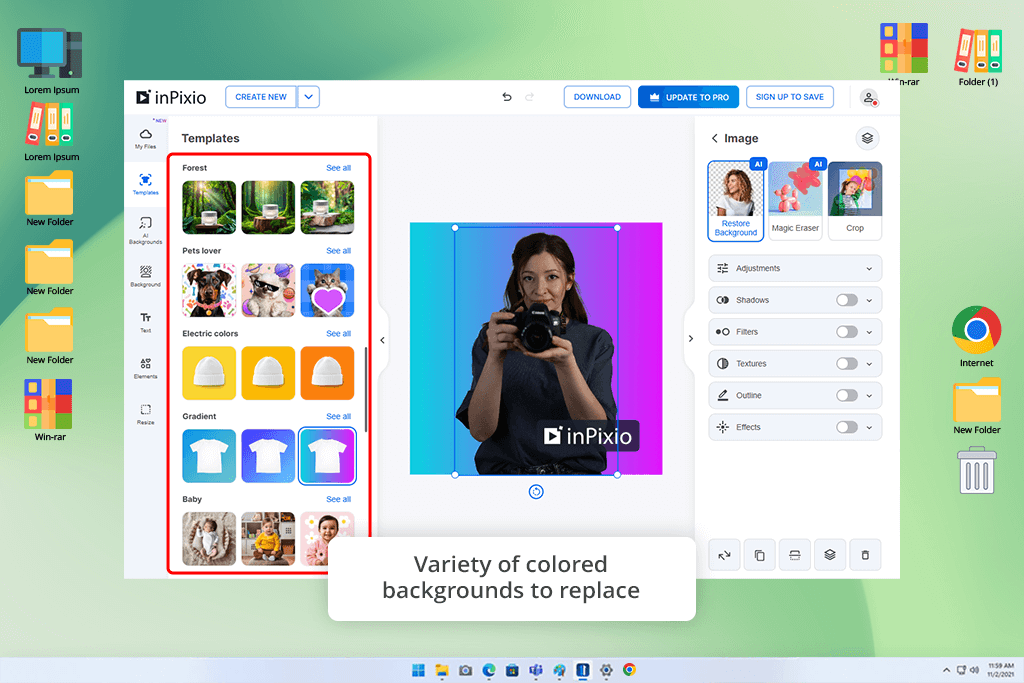Viewport: 1024px width, 683px height.
Task: Open the Recycle Bin desktop icon
Action: coord(977,470)
